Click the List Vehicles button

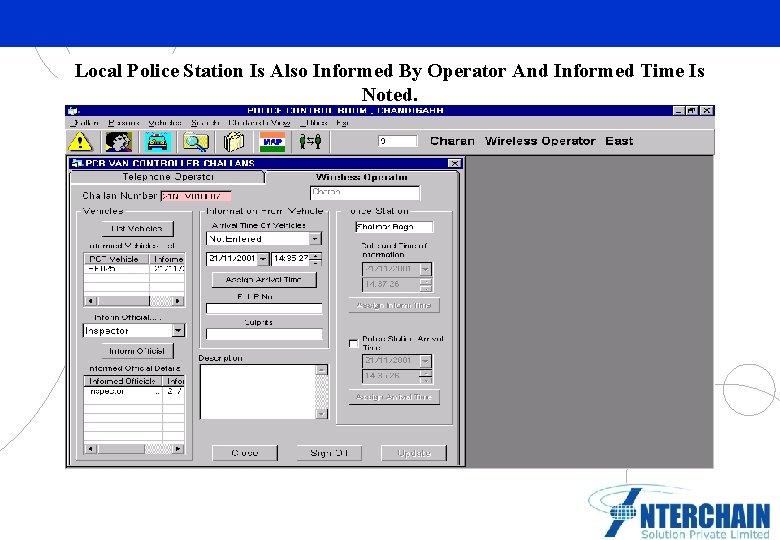click(137, 229)
